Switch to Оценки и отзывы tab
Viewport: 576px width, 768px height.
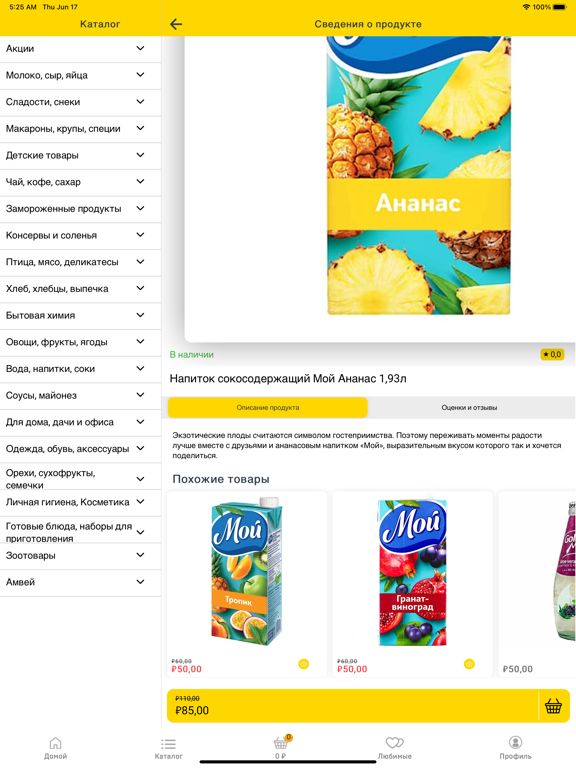(x=469, y=408)
